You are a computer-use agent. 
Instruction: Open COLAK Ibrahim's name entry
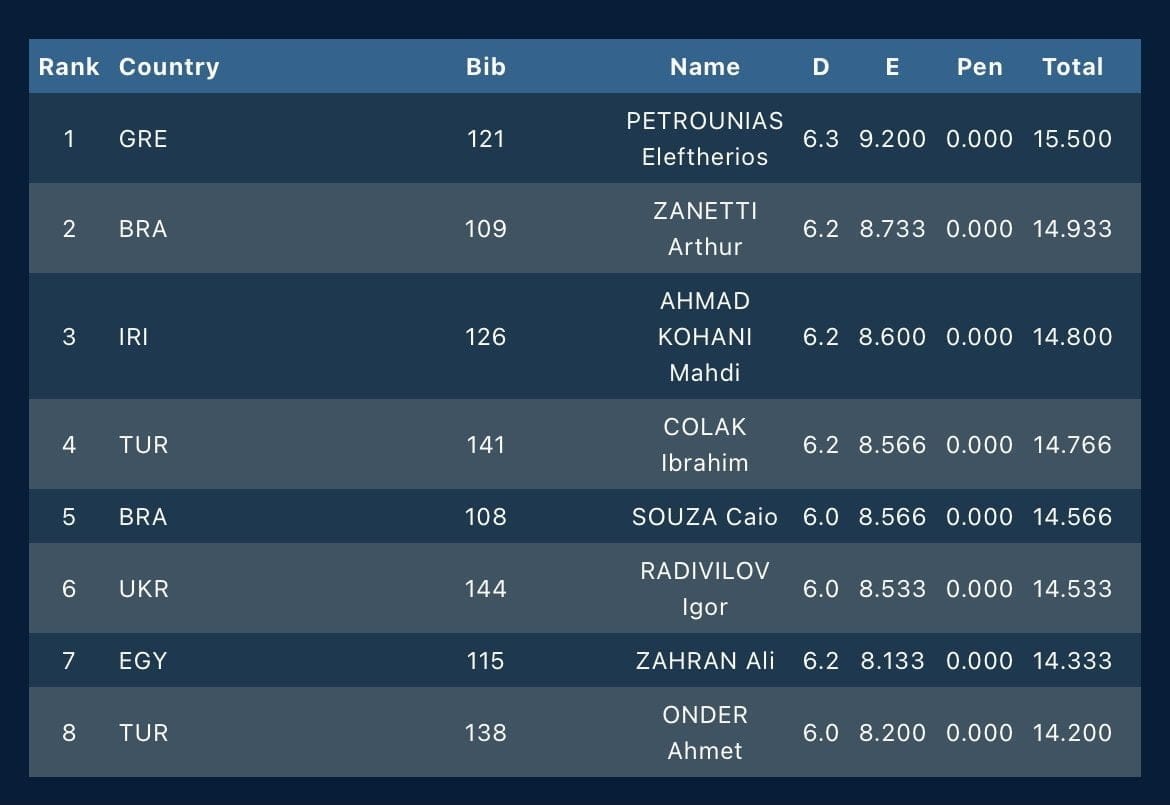pos(705,445)
